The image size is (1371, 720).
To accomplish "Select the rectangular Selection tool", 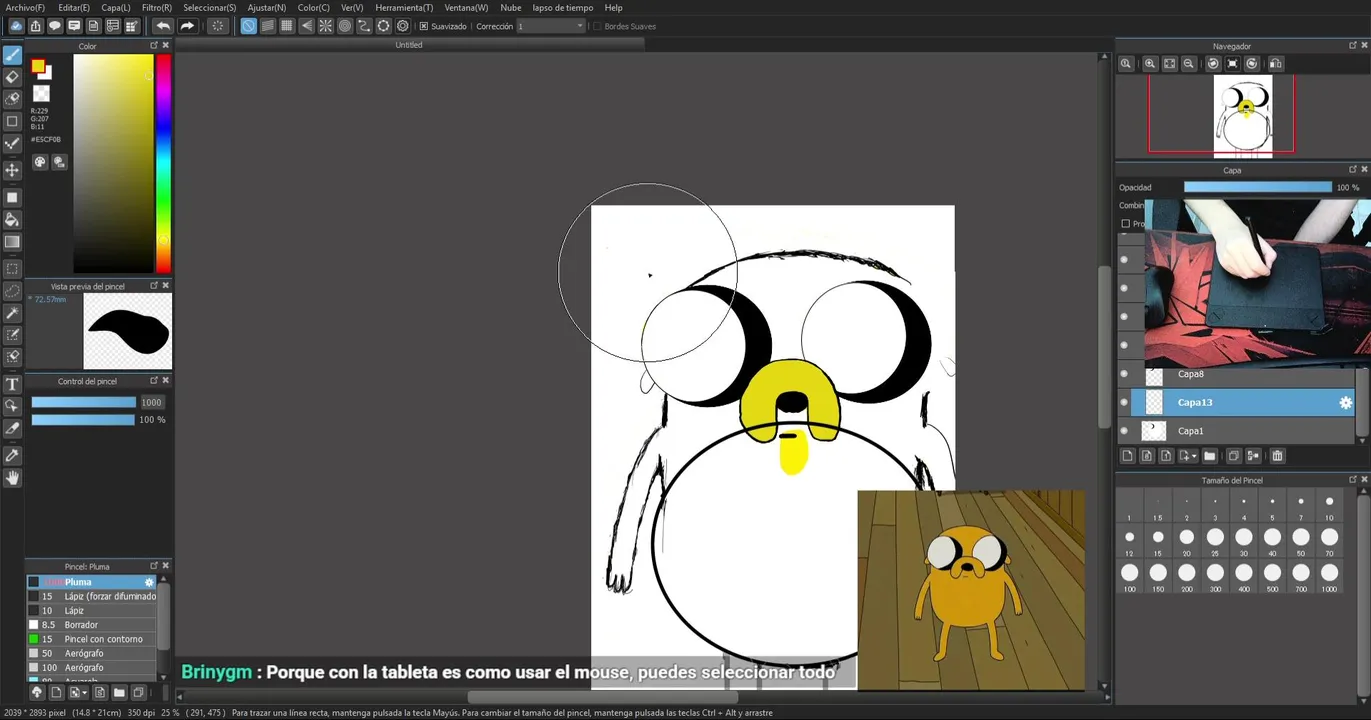I will (x=12, y=269).
